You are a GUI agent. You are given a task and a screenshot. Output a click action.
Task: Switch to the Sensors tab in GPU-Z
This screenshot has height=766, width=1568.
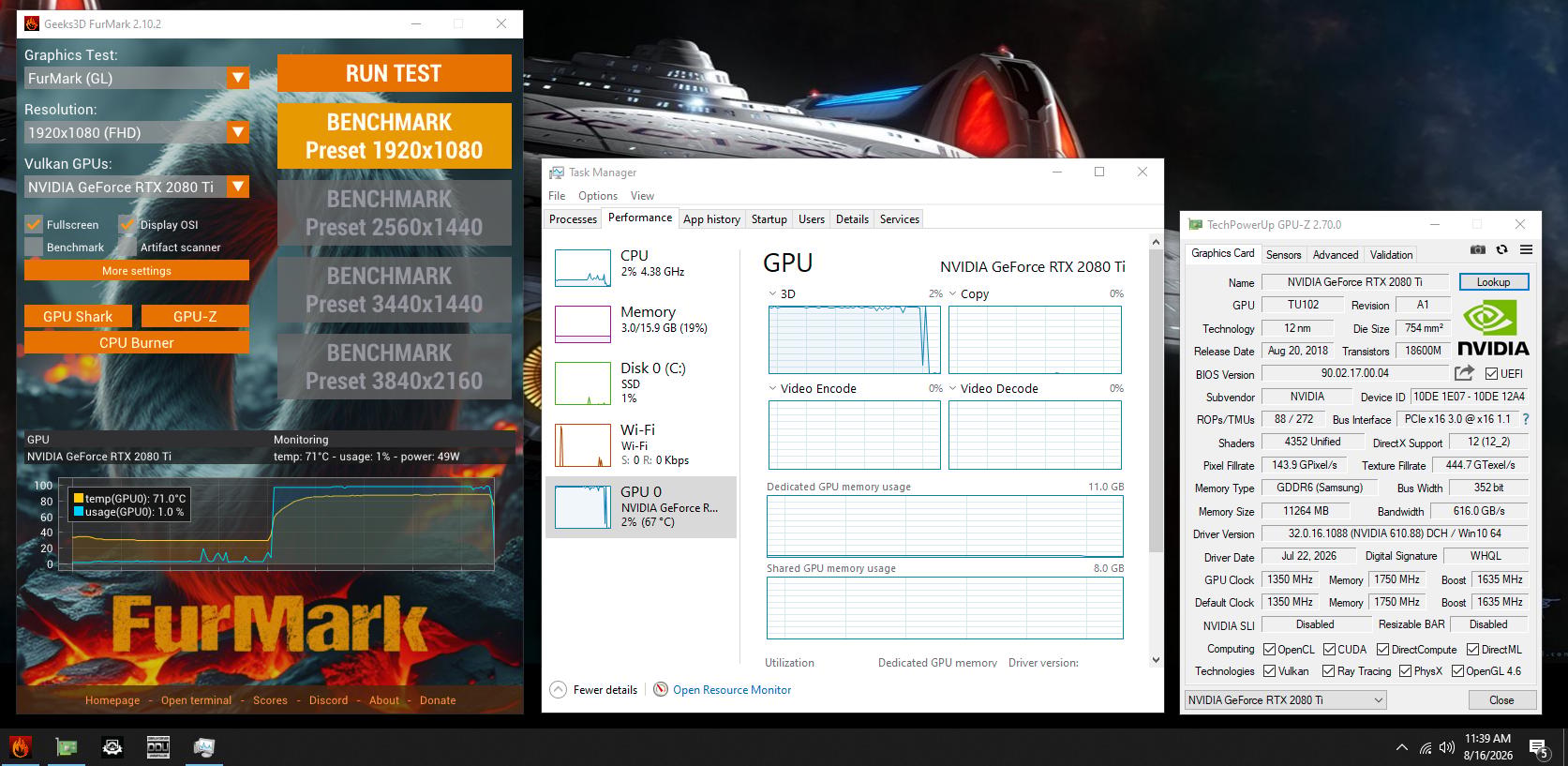[x=1283, y=254]
